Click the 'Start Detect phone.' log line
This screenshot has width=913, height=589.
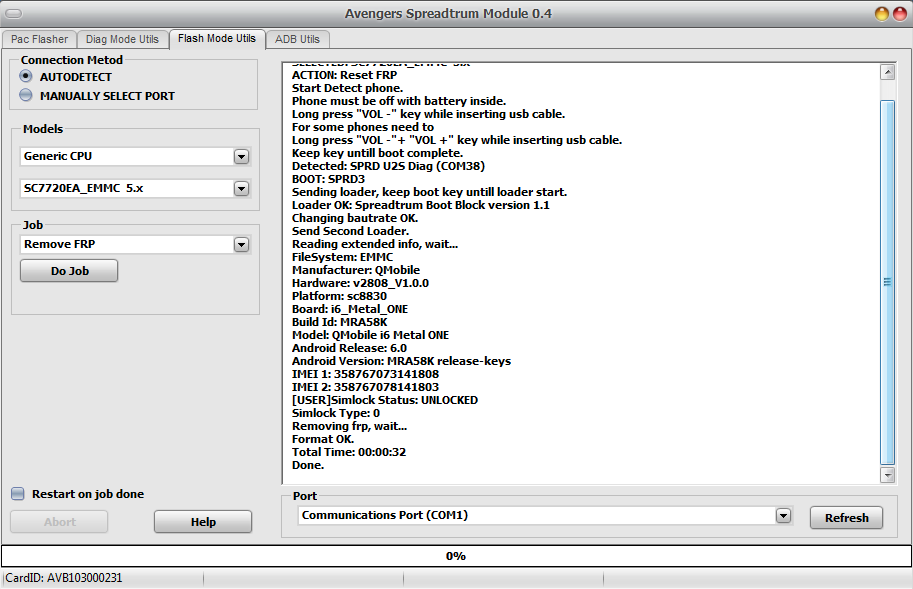coord(347,88)
